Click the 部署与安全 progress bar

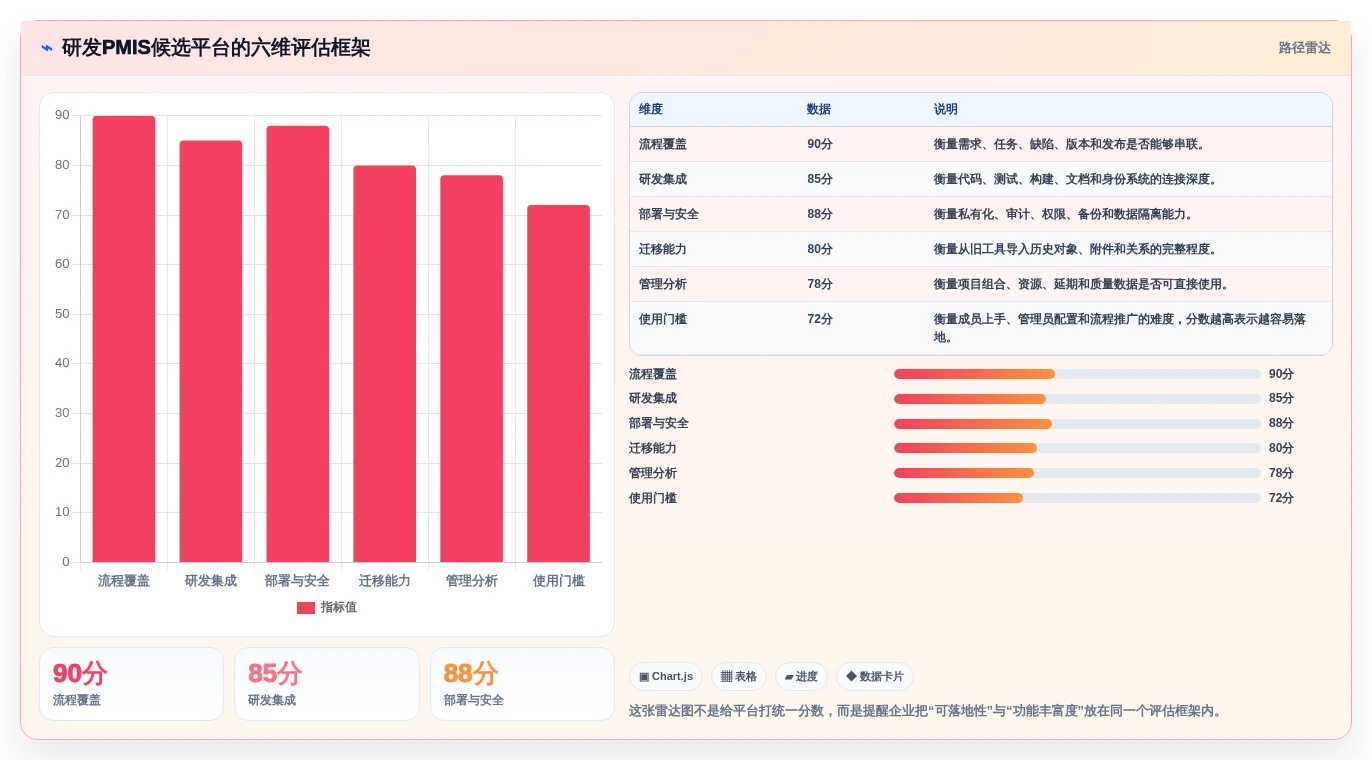pyautogui.click(x=1077, y=424)
